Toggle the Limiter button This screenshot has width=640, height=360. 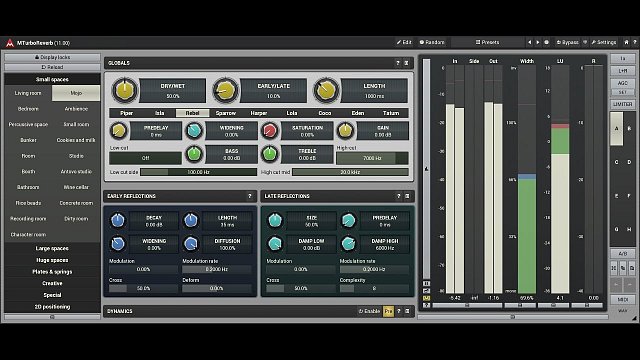pyautogui.click(x=622, y=104)
